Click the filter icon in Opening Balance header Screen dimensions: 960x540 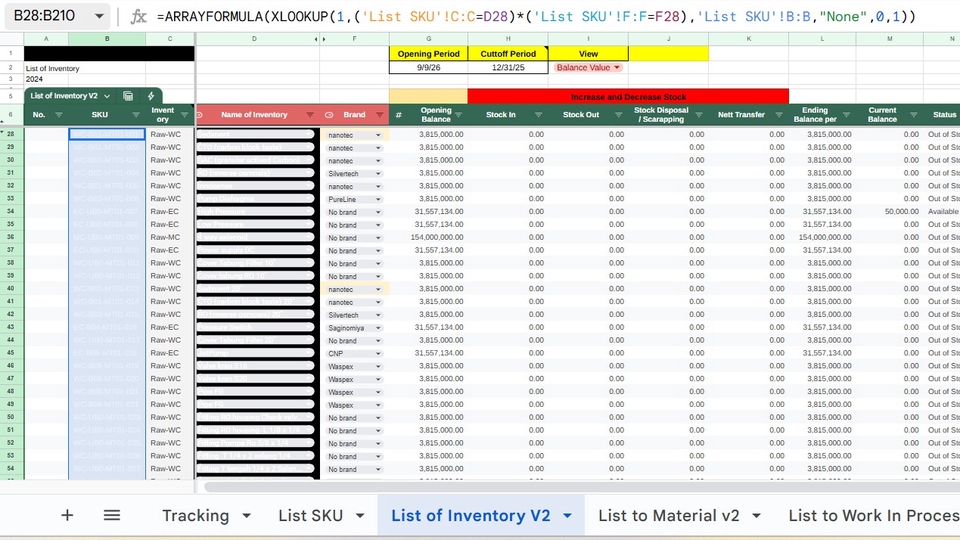pyautogui.click(x=458, y=115)
